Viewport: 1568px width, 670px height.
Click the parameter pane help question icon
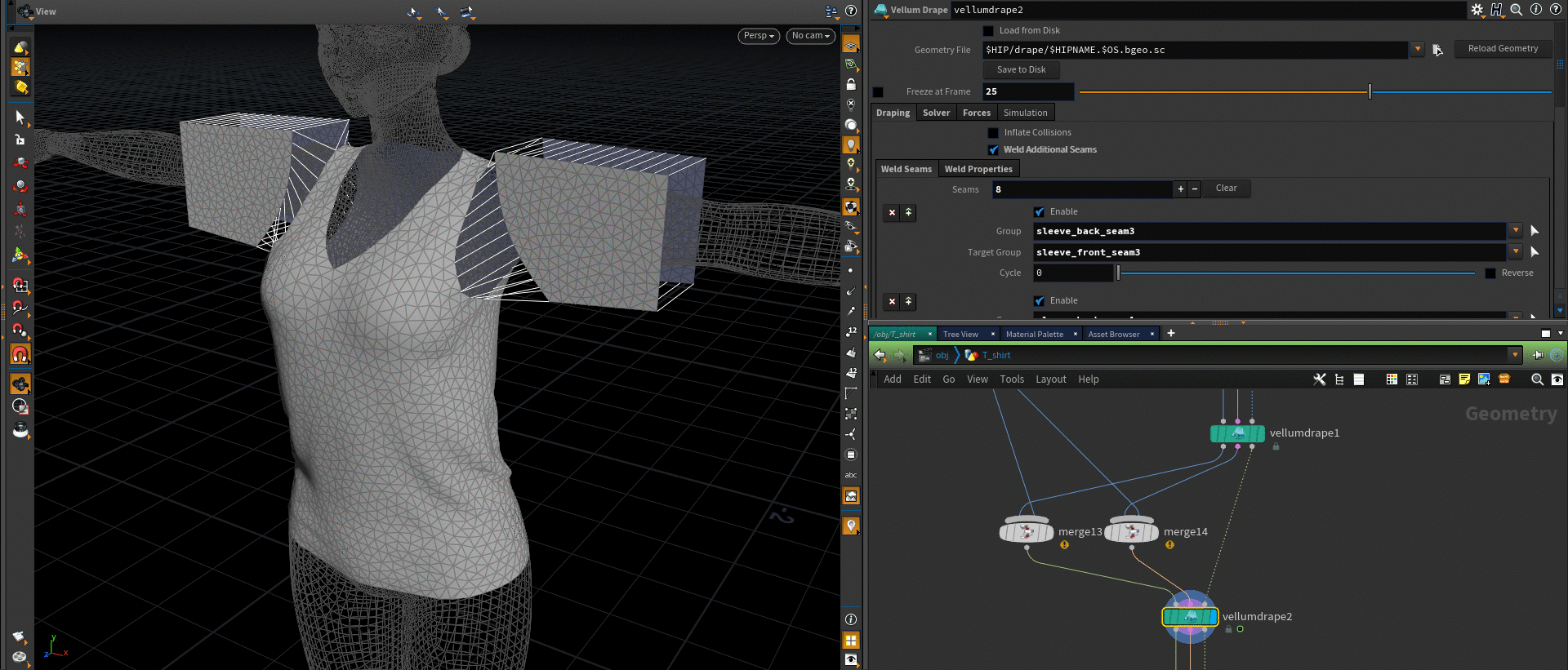coord(1555,10)
